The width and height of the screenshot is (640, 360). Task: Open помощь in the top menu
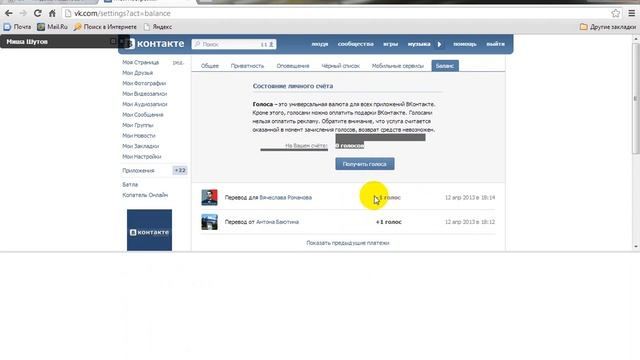[465, 44]
